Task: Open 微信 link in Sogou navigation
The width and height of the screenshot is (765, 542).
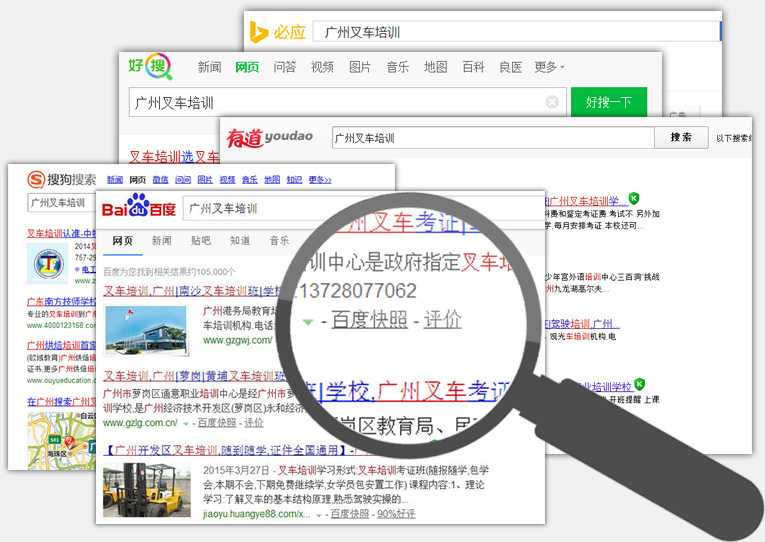Action: coord(160,180)
